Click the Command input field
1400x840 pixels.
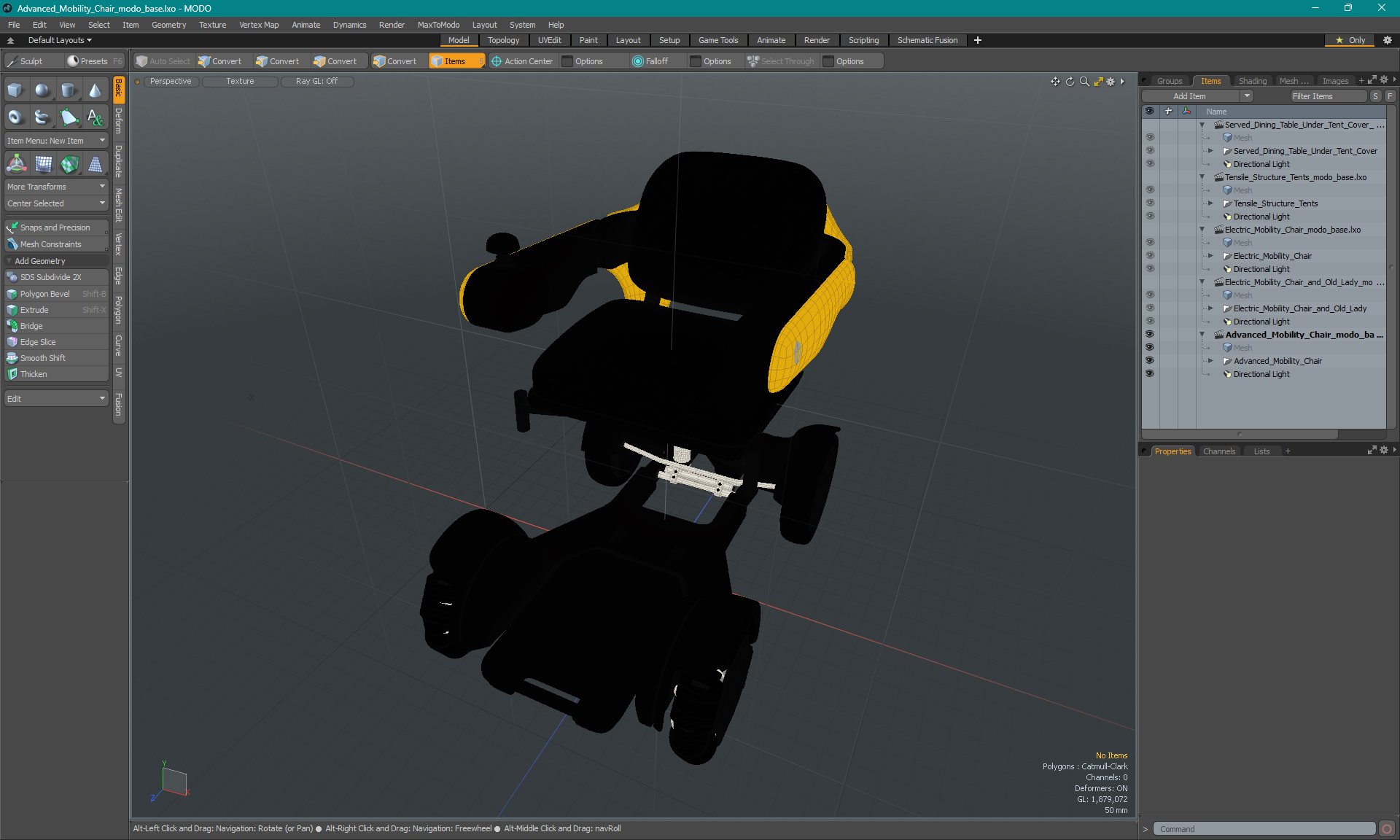pos(1264,829)
